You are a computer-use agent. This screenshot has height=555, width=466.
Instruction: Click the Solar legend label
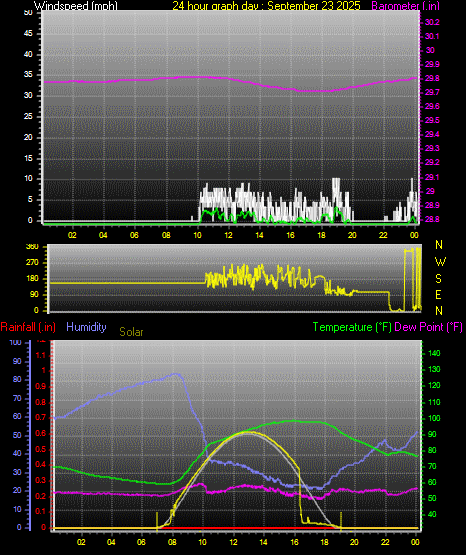(131, 332)
